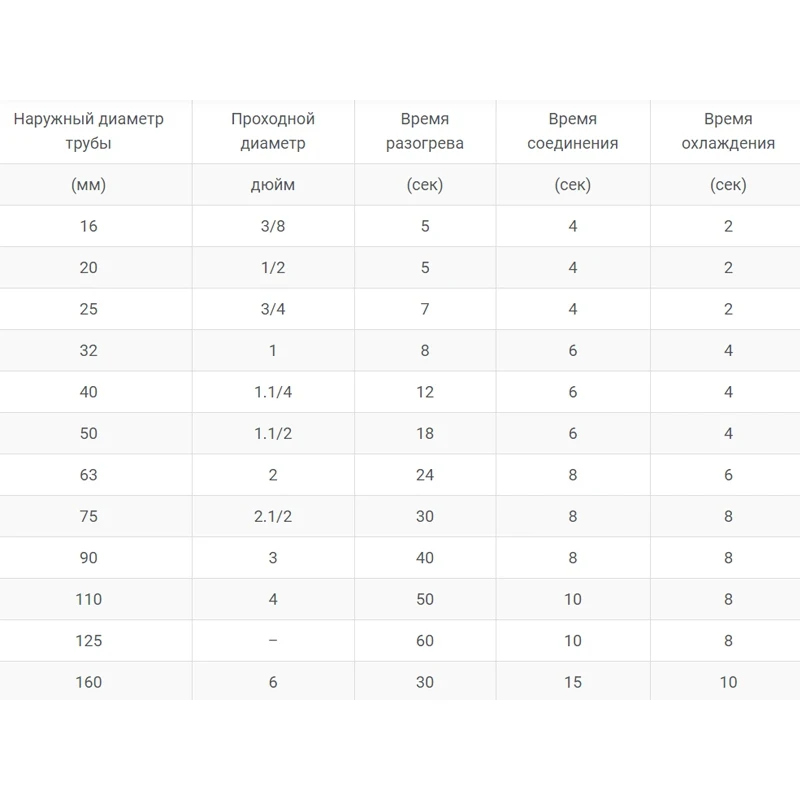Select the 1/2 inch diameter cell

point(273,268)
